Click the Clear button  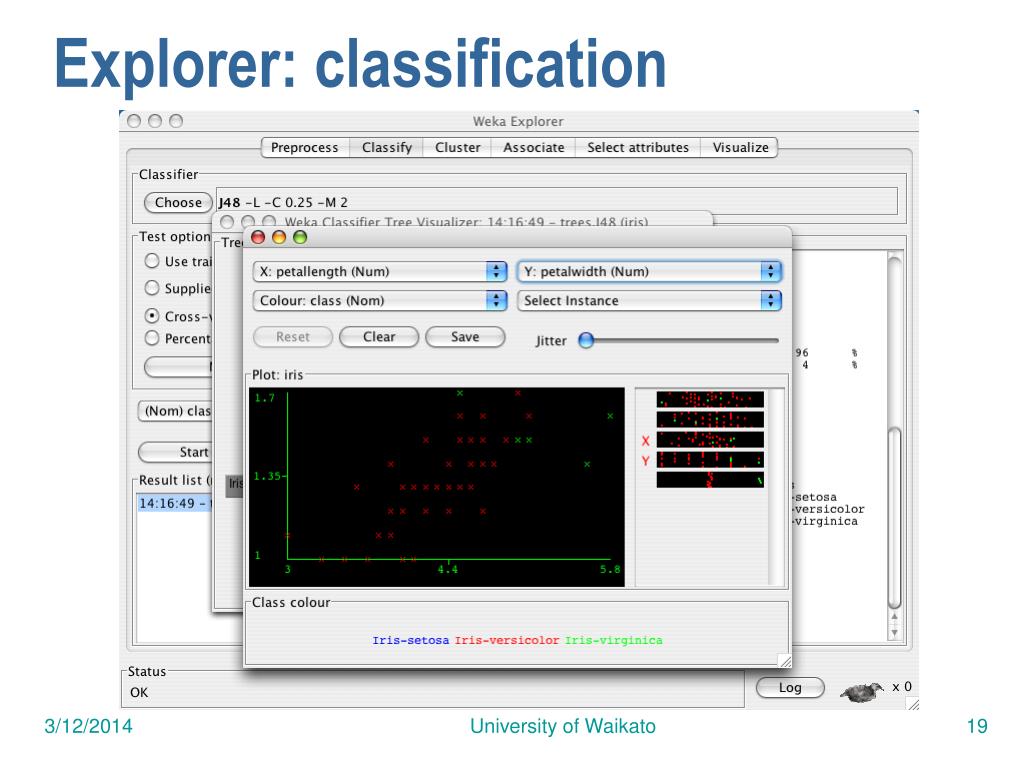click(x=379, y=337)
